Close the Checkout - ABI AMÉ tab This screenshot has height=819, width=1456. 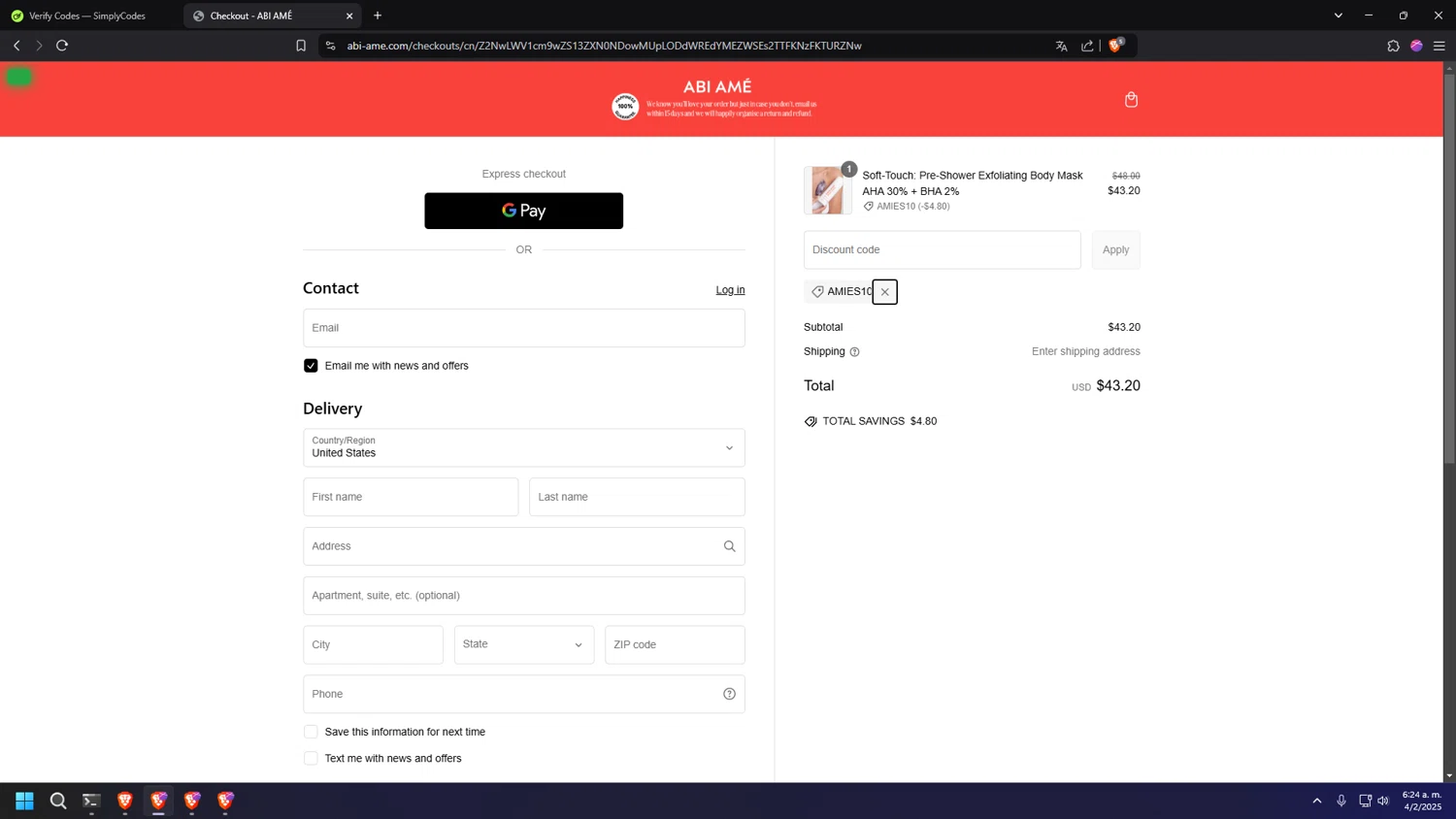(349, 16)
